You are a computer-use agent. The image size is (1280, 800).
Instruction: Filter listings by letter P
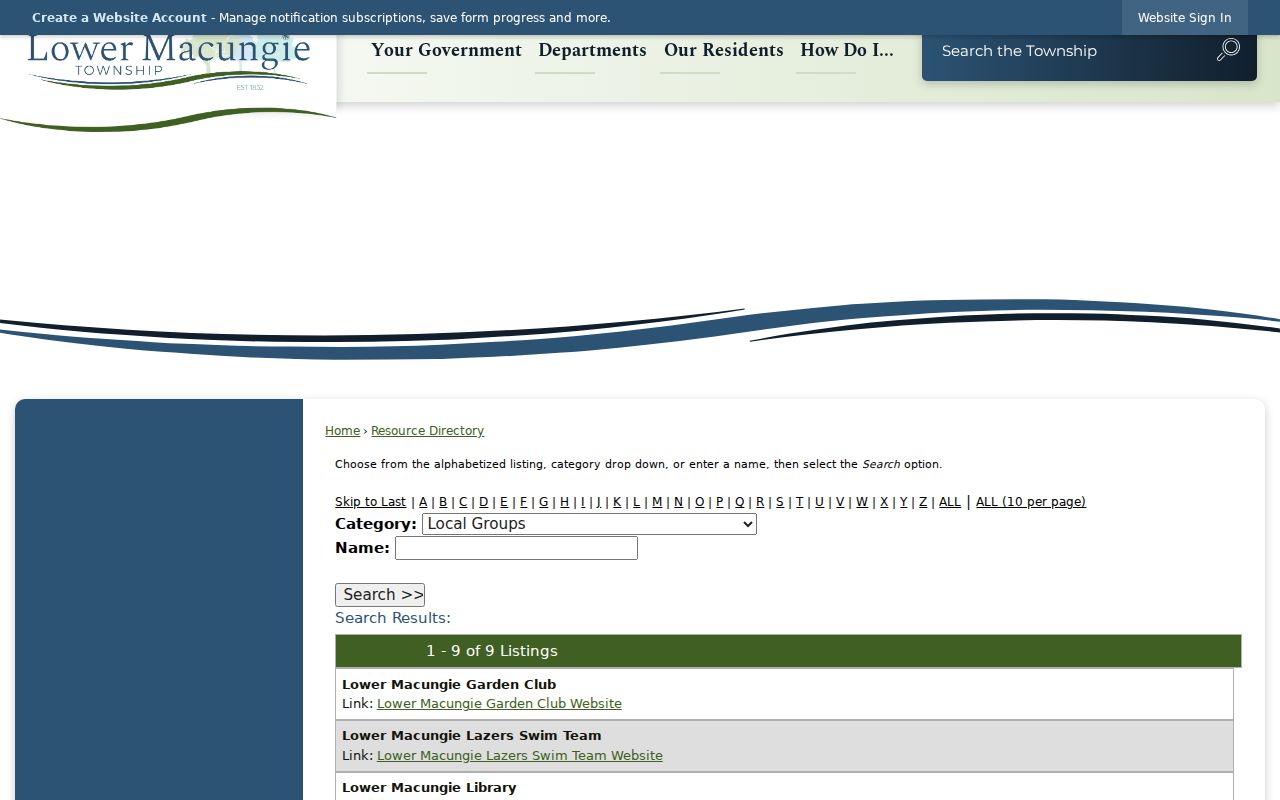(719, 502)
